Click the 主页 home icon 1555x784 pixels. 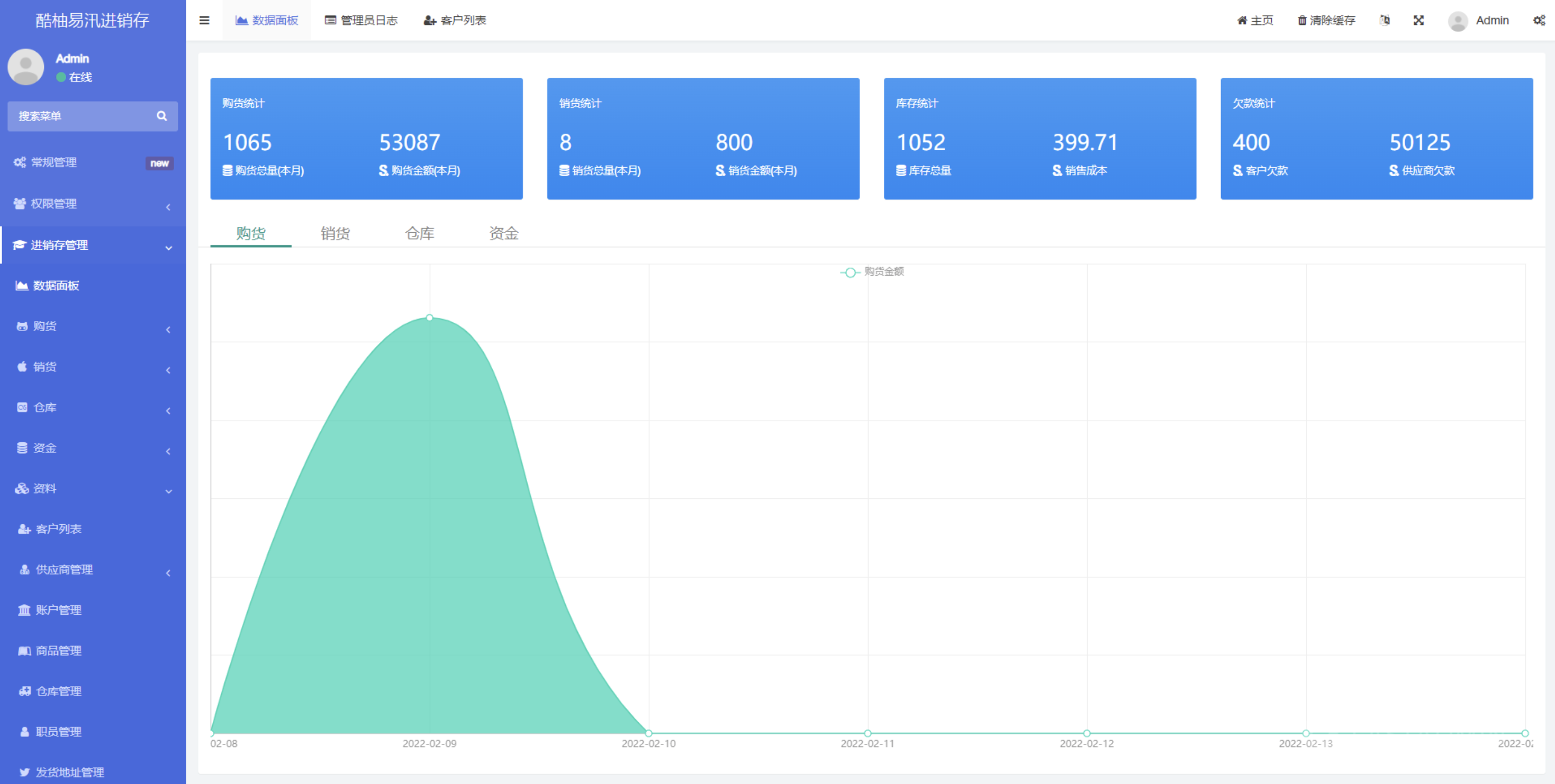click(x=1242, y=20)
